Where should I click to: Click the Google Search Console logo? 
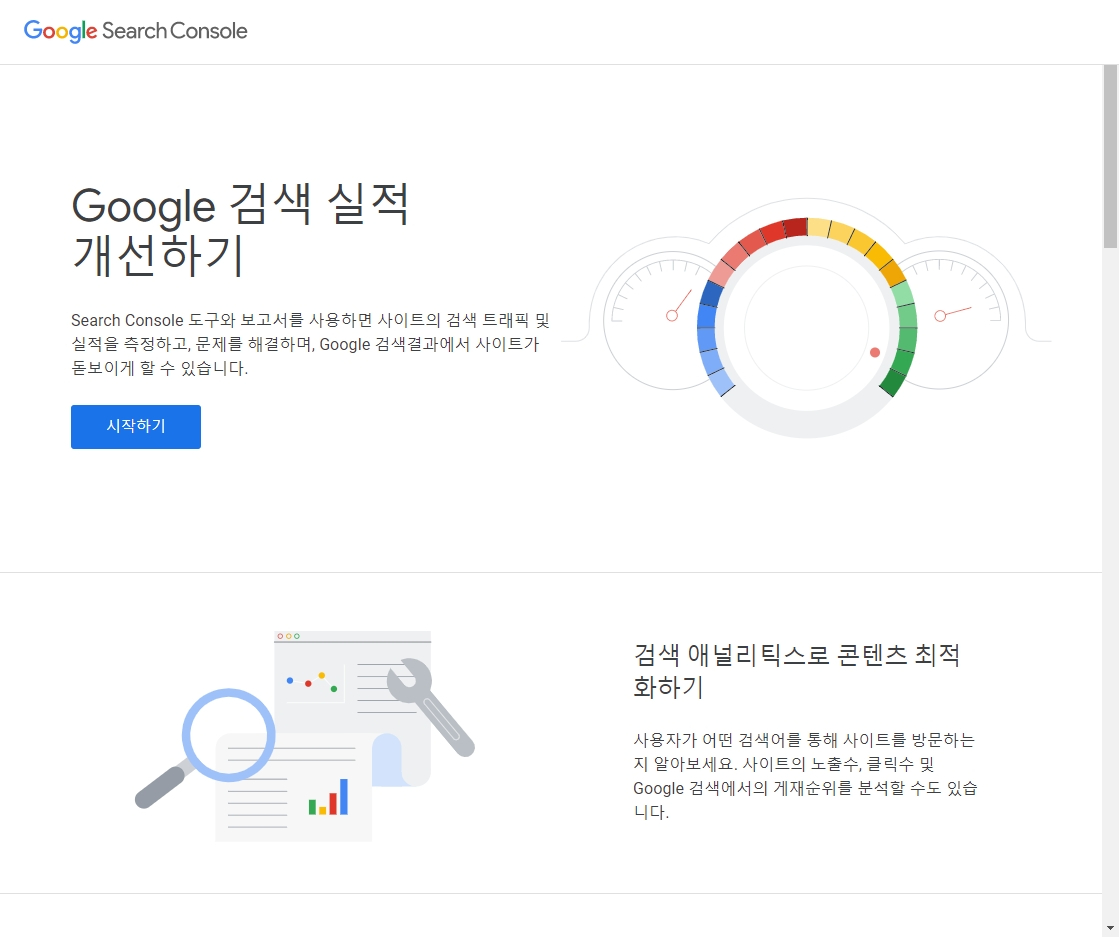(136, 31)
